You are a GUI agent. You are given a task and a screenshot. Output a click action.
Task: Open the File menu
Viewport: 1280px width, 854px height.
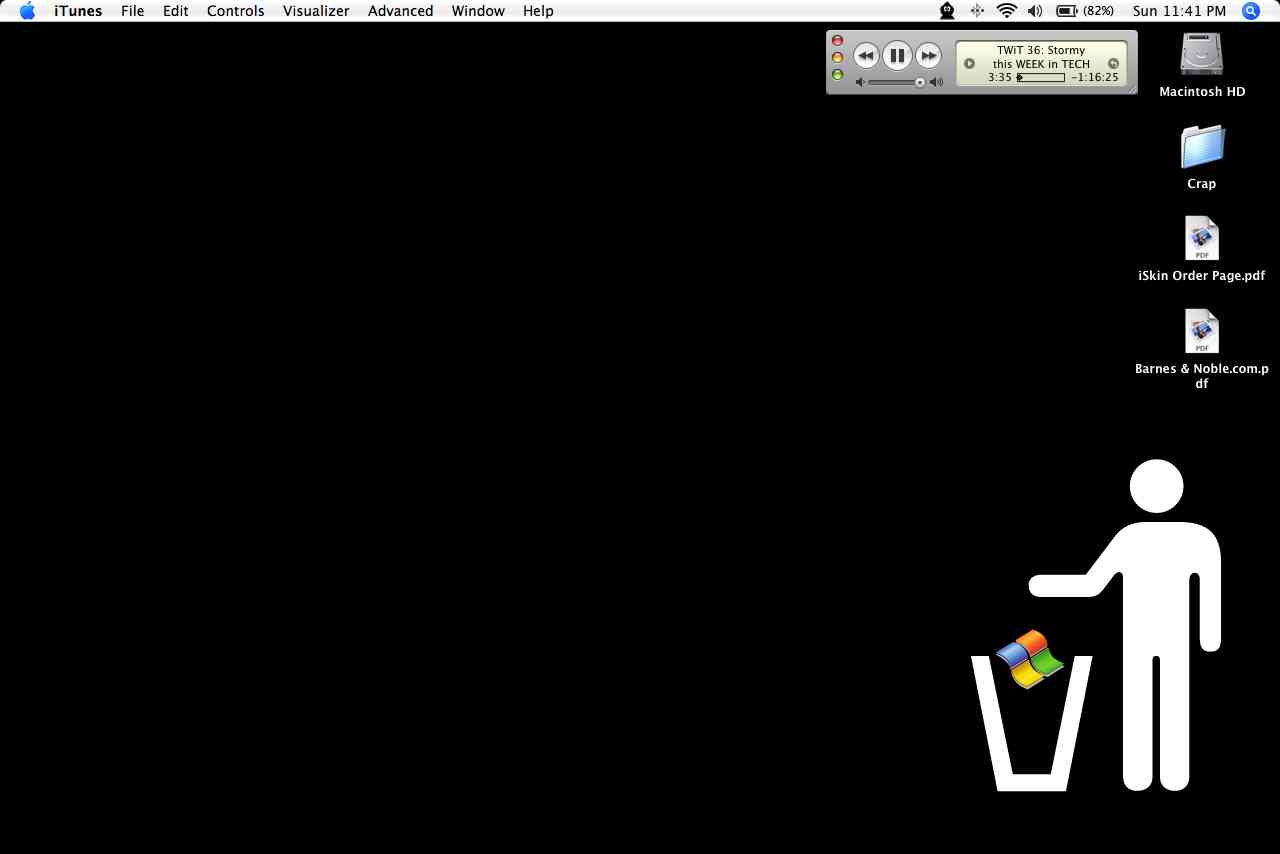pyautogui.click(x=132, y=11)
